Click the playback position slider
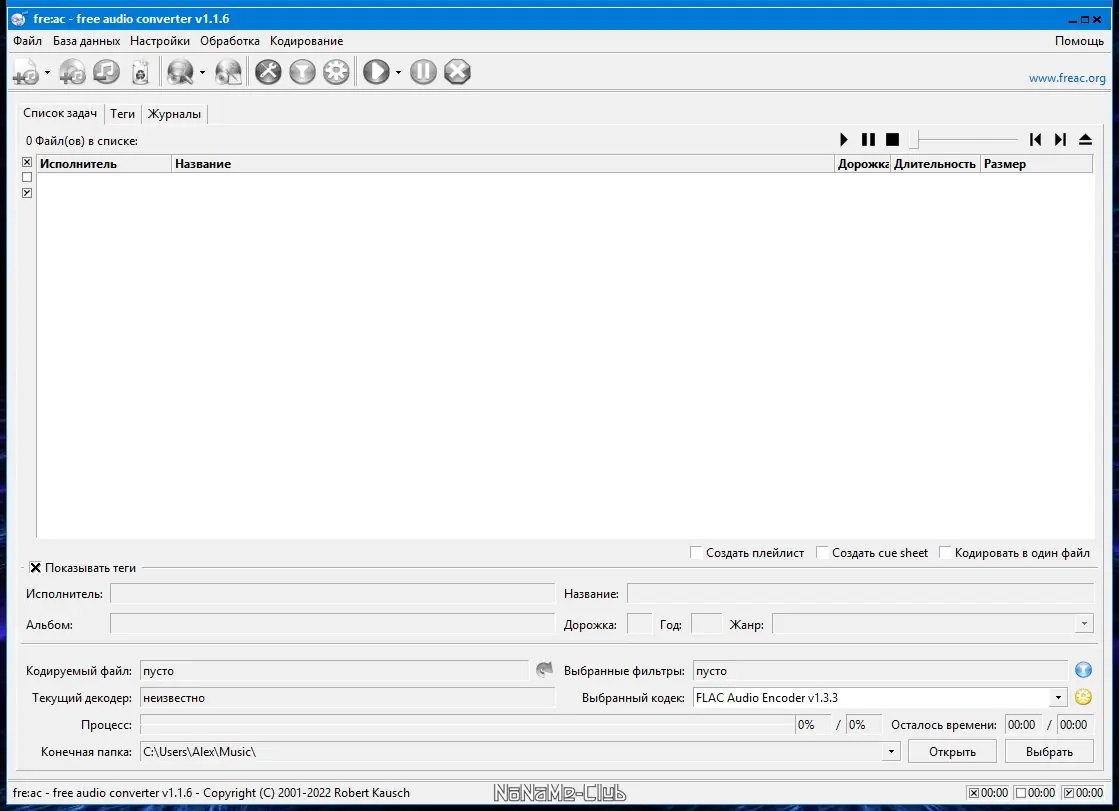This screenshot has height=811, width=1119. (963, 139)
